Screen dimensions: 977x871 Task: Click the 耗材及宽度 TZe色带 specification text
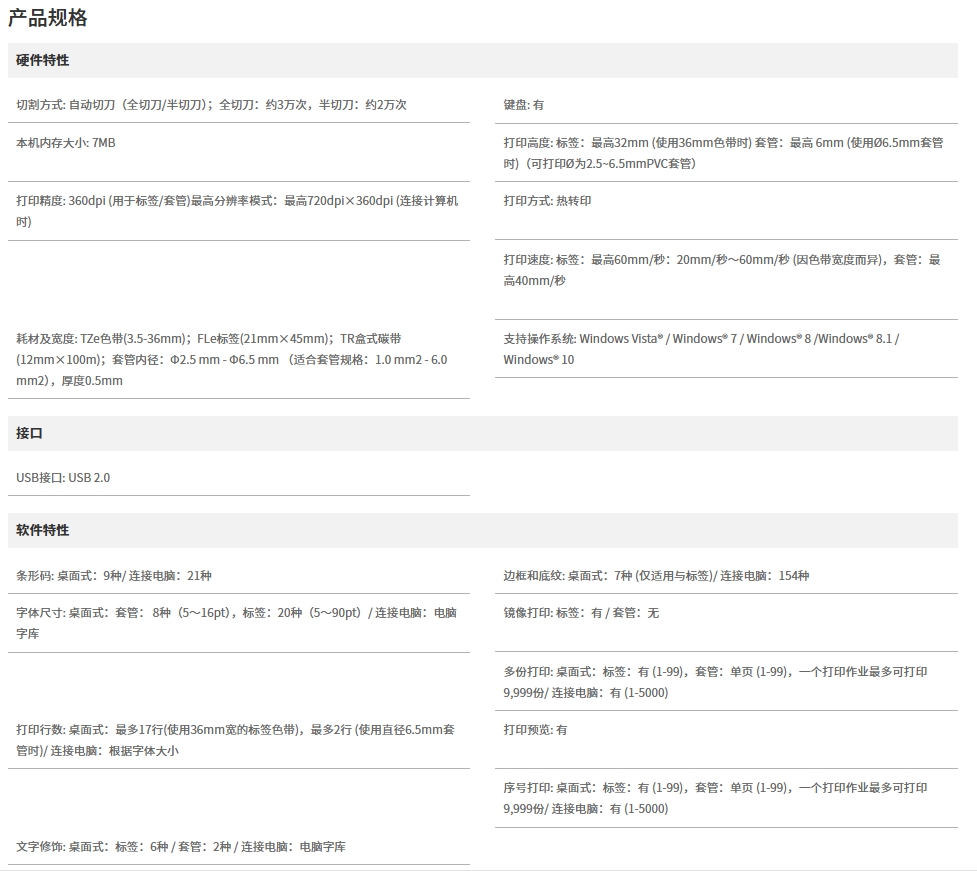coord(232,359)
